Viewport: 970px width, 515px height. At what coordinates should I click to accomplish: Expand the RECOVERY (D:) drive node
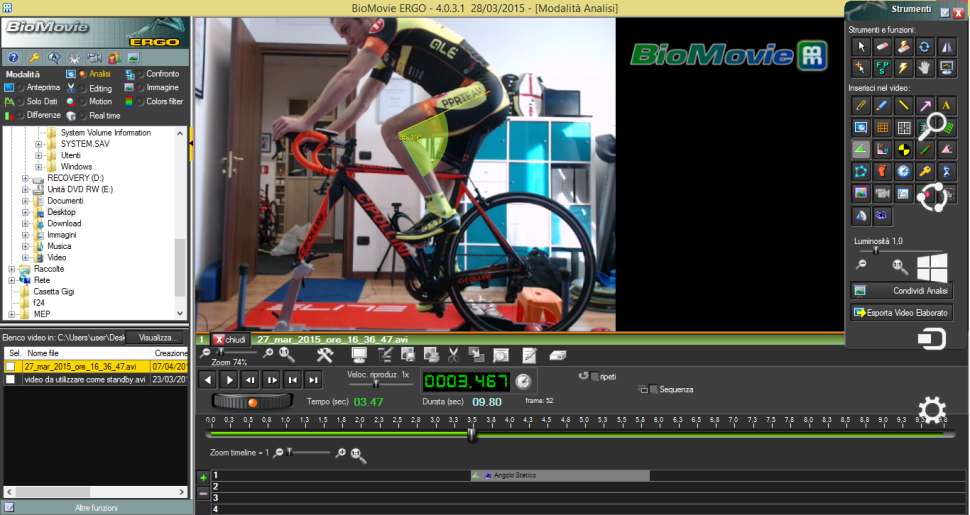click(25, 178)
